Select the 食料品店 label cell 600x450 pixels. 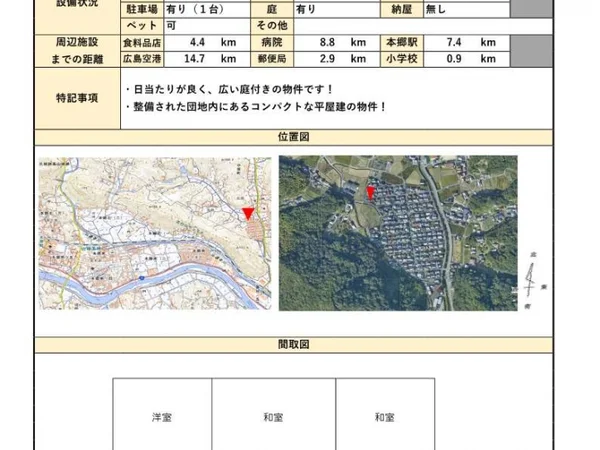(142, 43)
